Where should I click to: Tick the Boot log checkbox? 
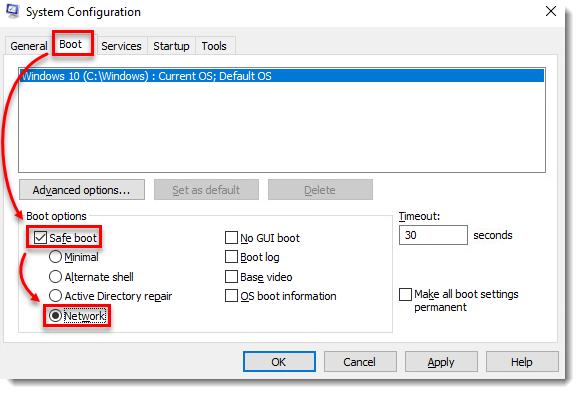(231, 257)
